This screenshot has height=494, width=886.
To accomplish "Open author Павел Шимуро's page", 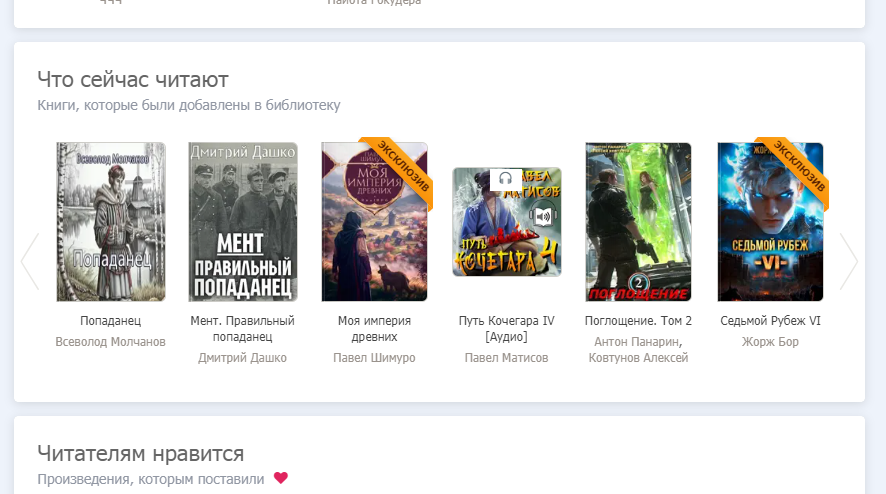I will (374, 358).
